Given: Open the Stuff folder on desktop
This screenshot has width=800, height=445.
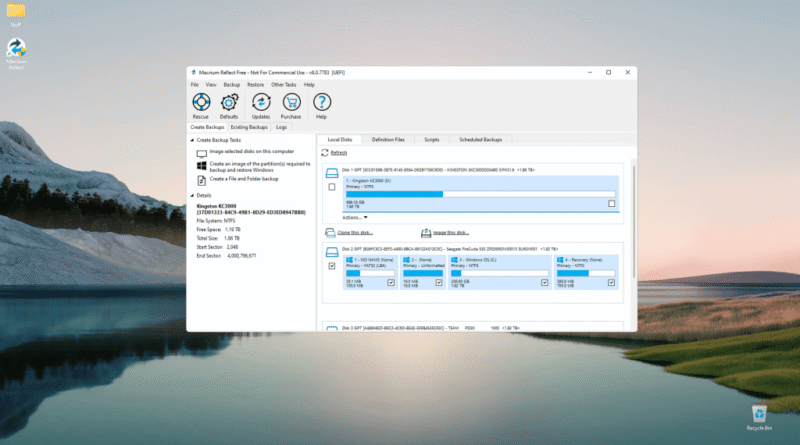Looking at the screenshot, I should 16,15.
